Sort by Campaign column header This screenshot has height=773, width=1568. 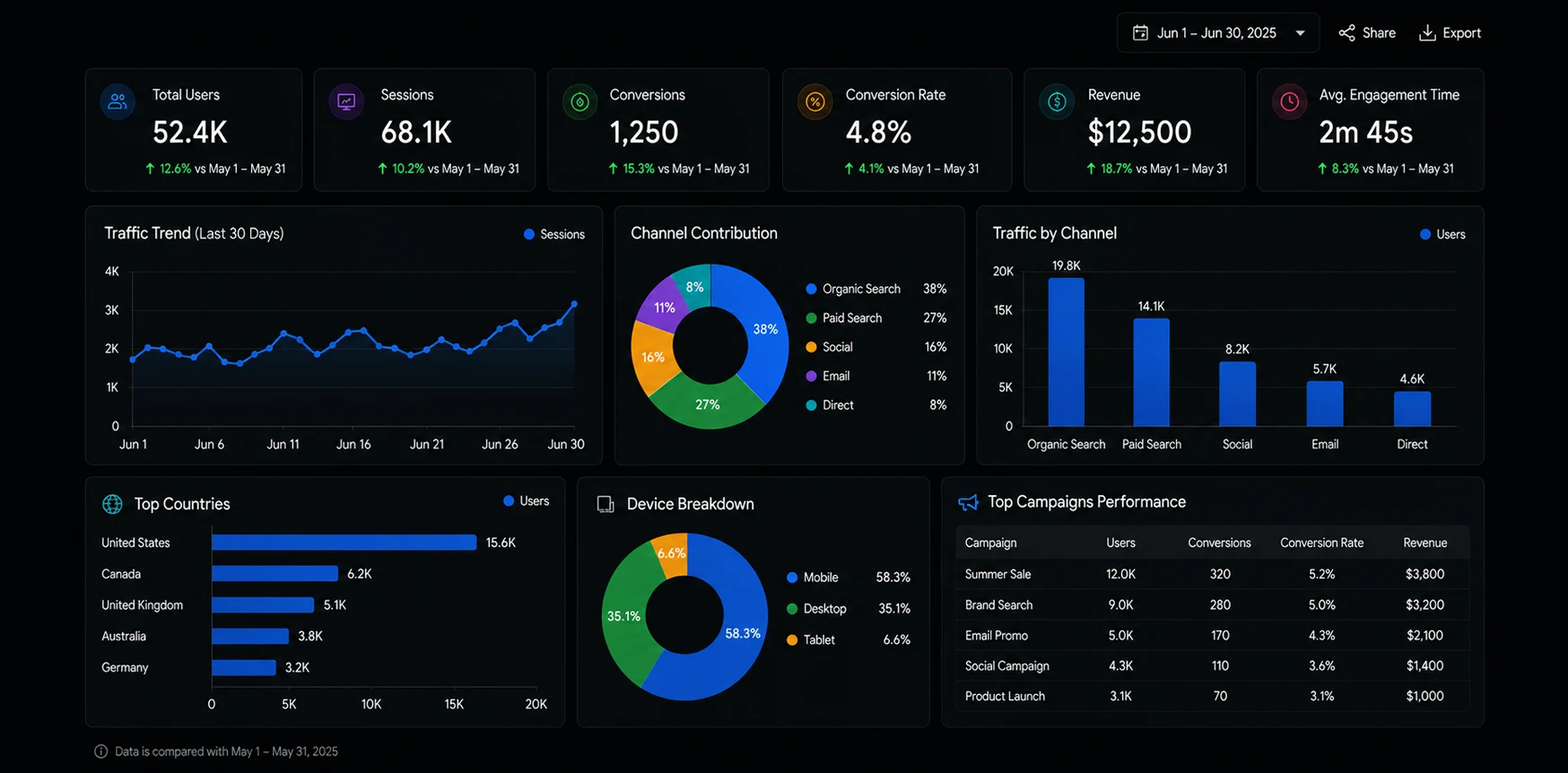990,543
